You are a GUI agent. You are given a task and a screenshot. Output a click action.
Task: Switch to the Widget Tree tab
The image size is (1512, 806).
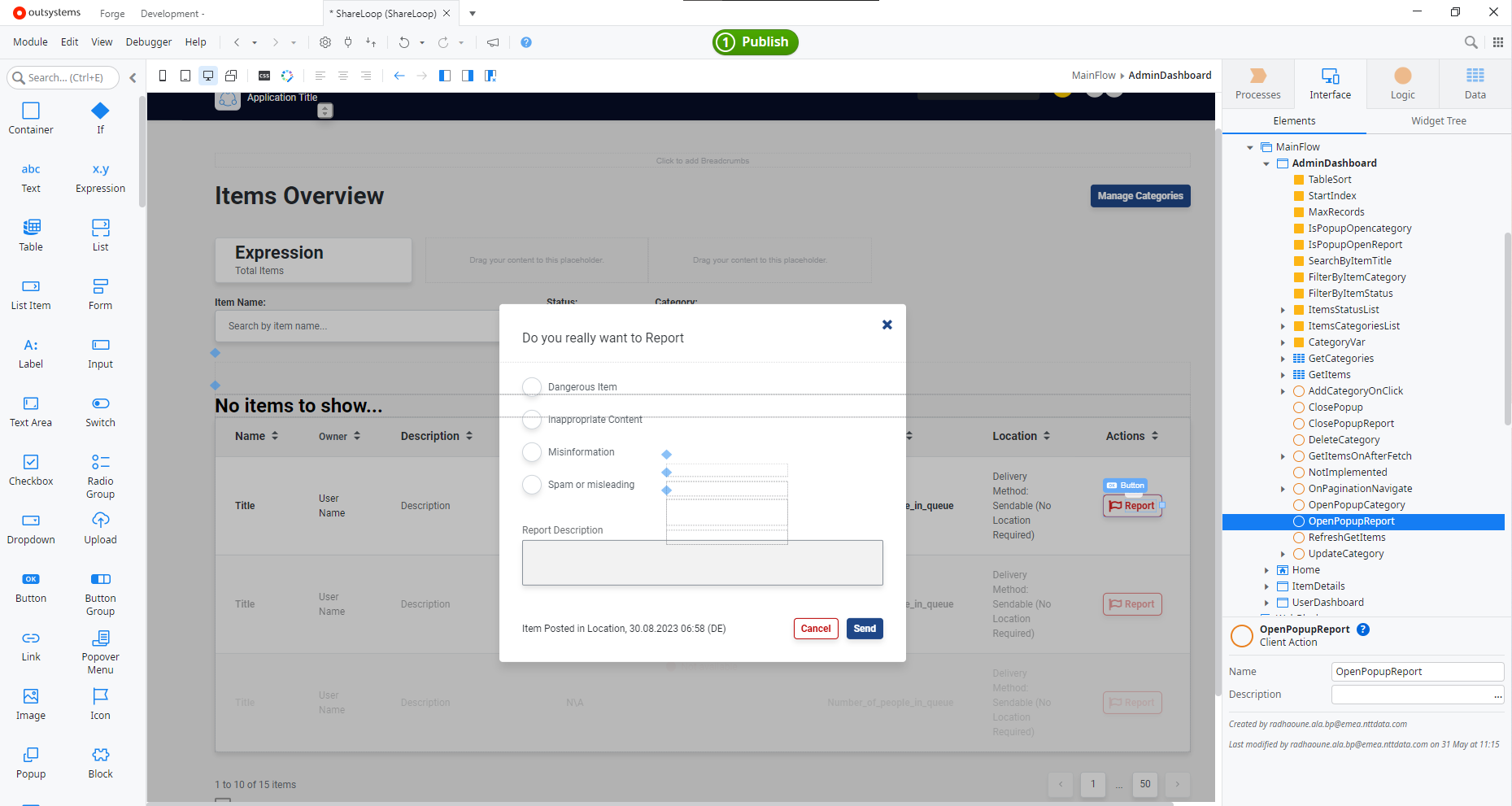[x=1438, y=121]
